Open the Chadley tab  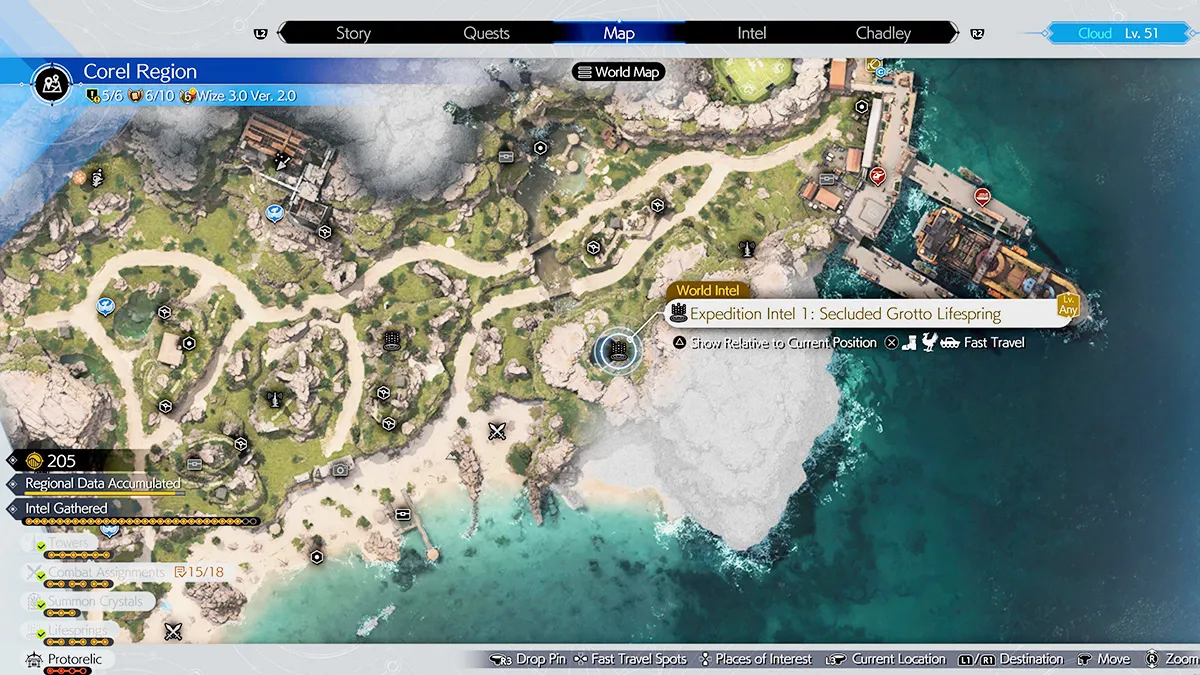[883, 33]
